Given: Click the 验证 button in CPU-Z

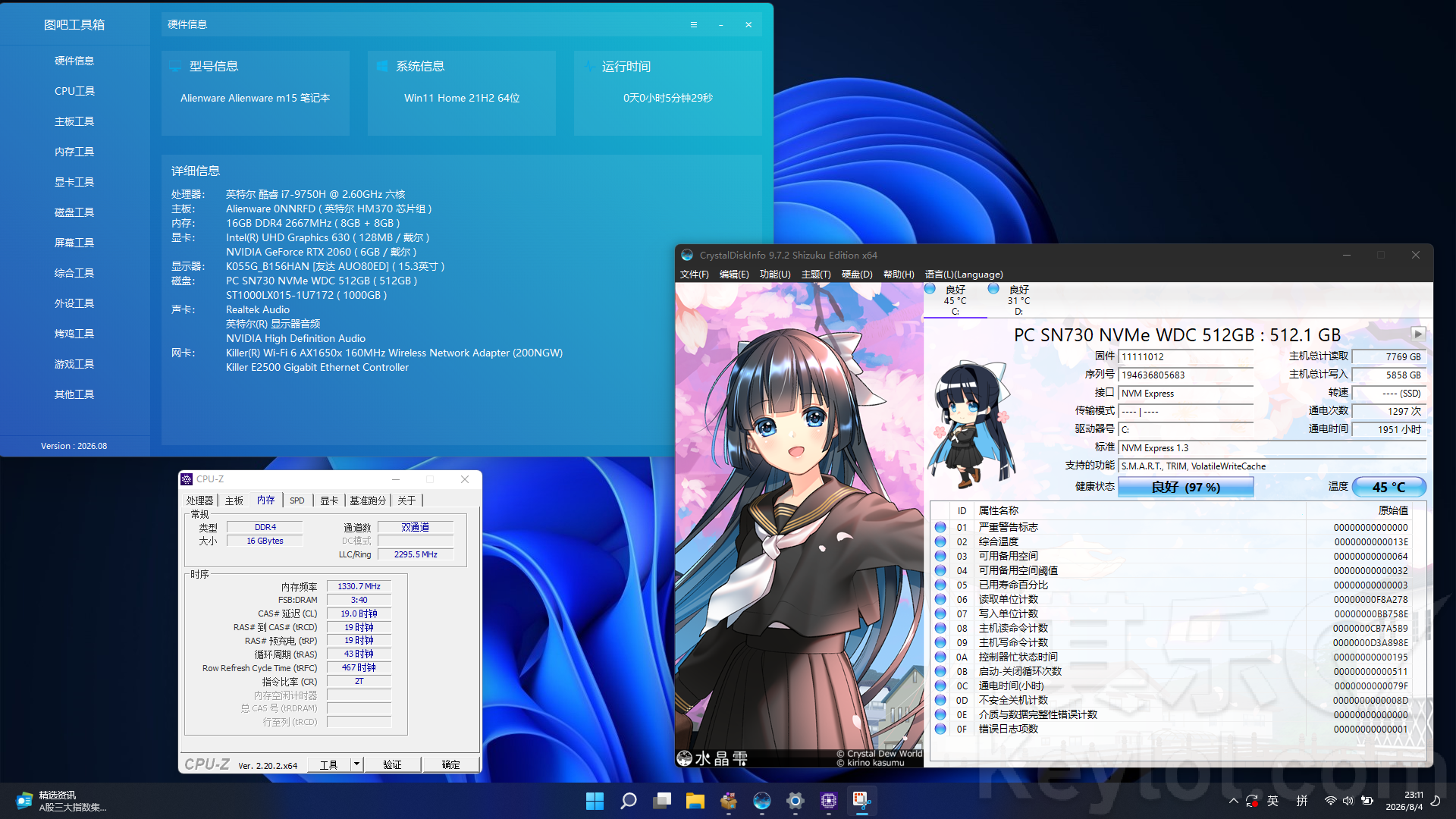Looking at the screenshot, I should [x=392, y=764].
